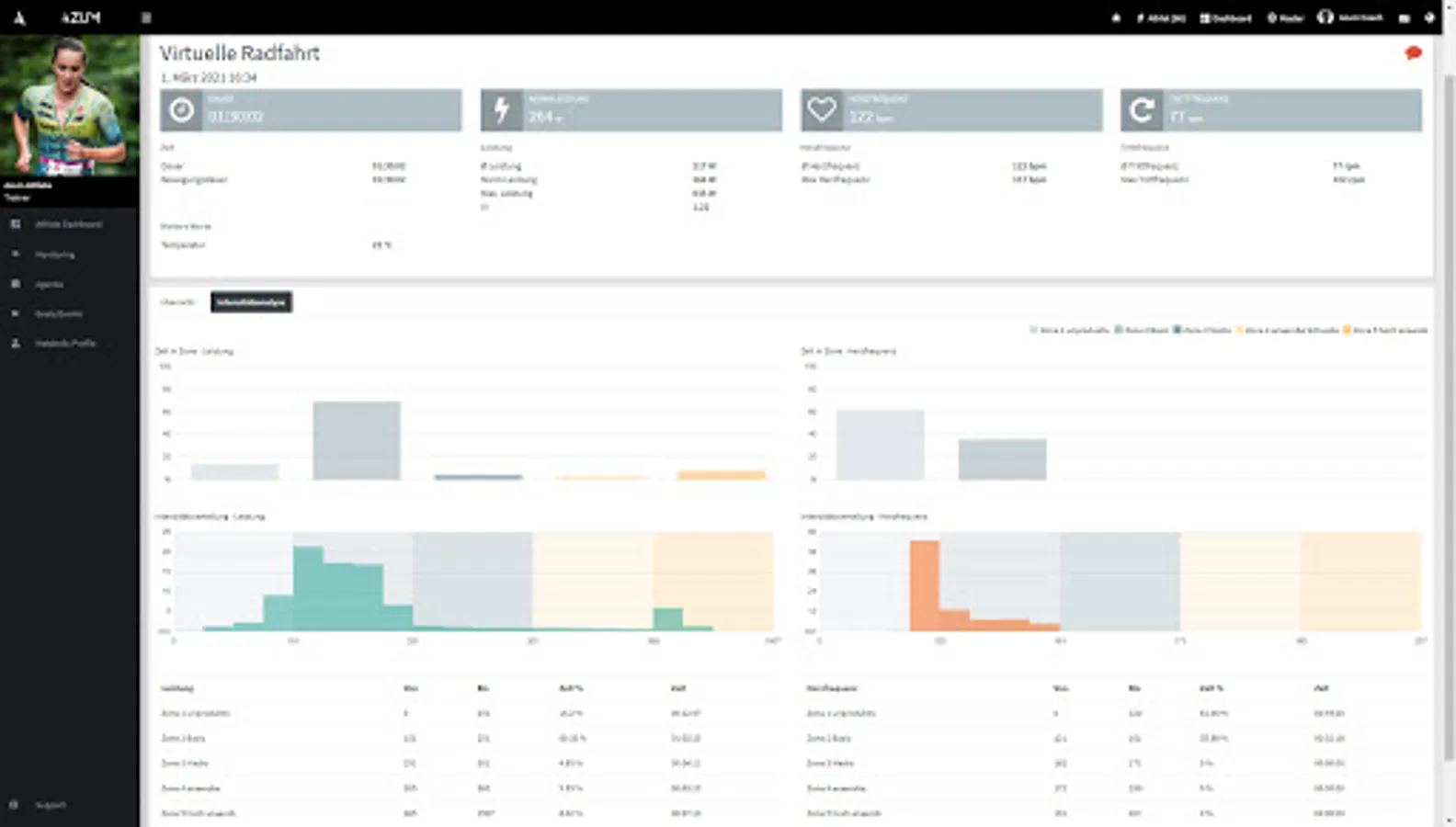Click the athlete profile photo

click(x=70, y=106)
